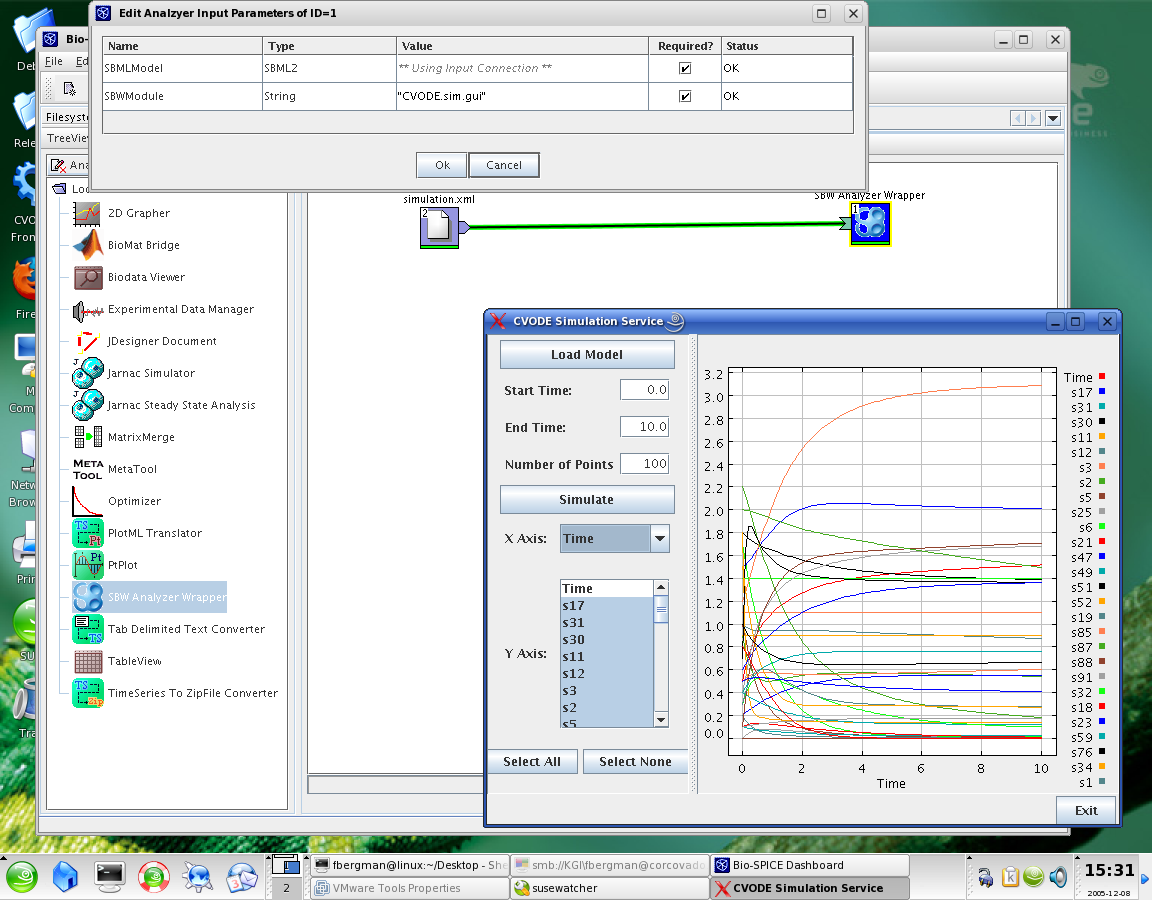This screenshot has width=1152, height=900.
Task: Select the Jarnac Simulator icon
Action: [x=87, y=372]
